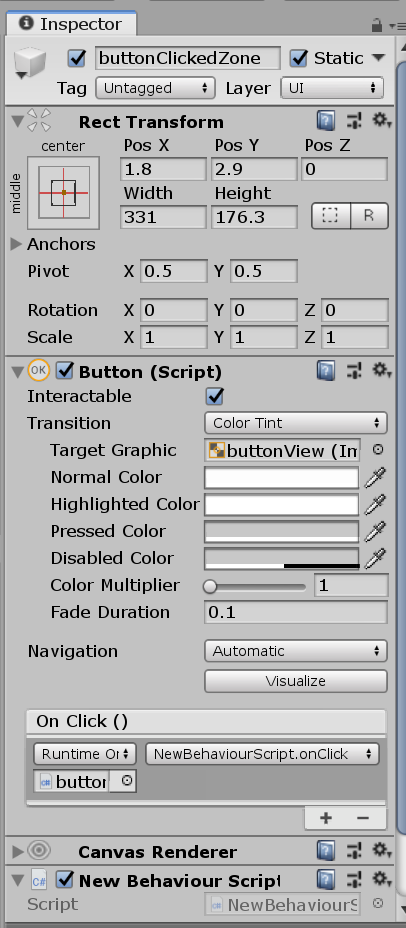Screen dimensions: 406x928
Task: Click the anchor presets box
Action: [63, 192]
